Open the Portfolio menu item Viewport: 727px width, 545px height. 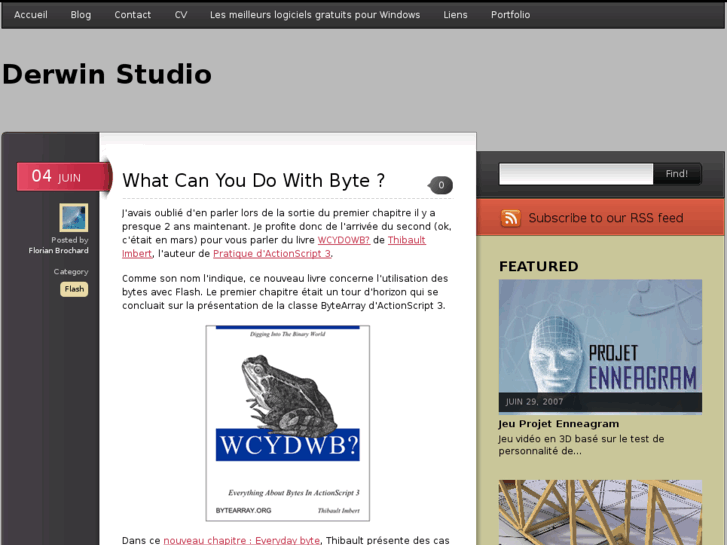click(x=510, y=15)
